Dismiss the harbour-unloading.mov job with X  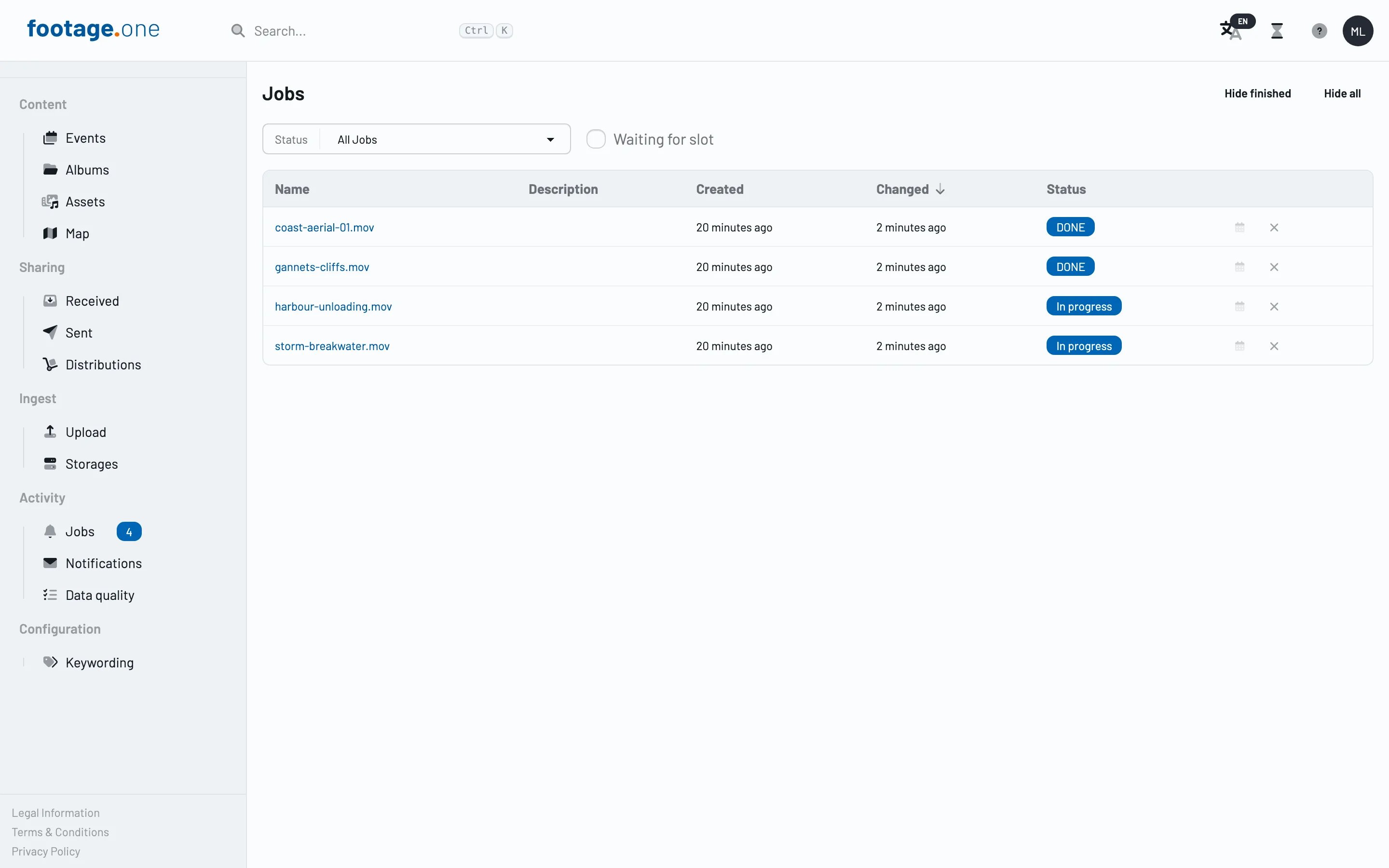(x=1274, y=307)
